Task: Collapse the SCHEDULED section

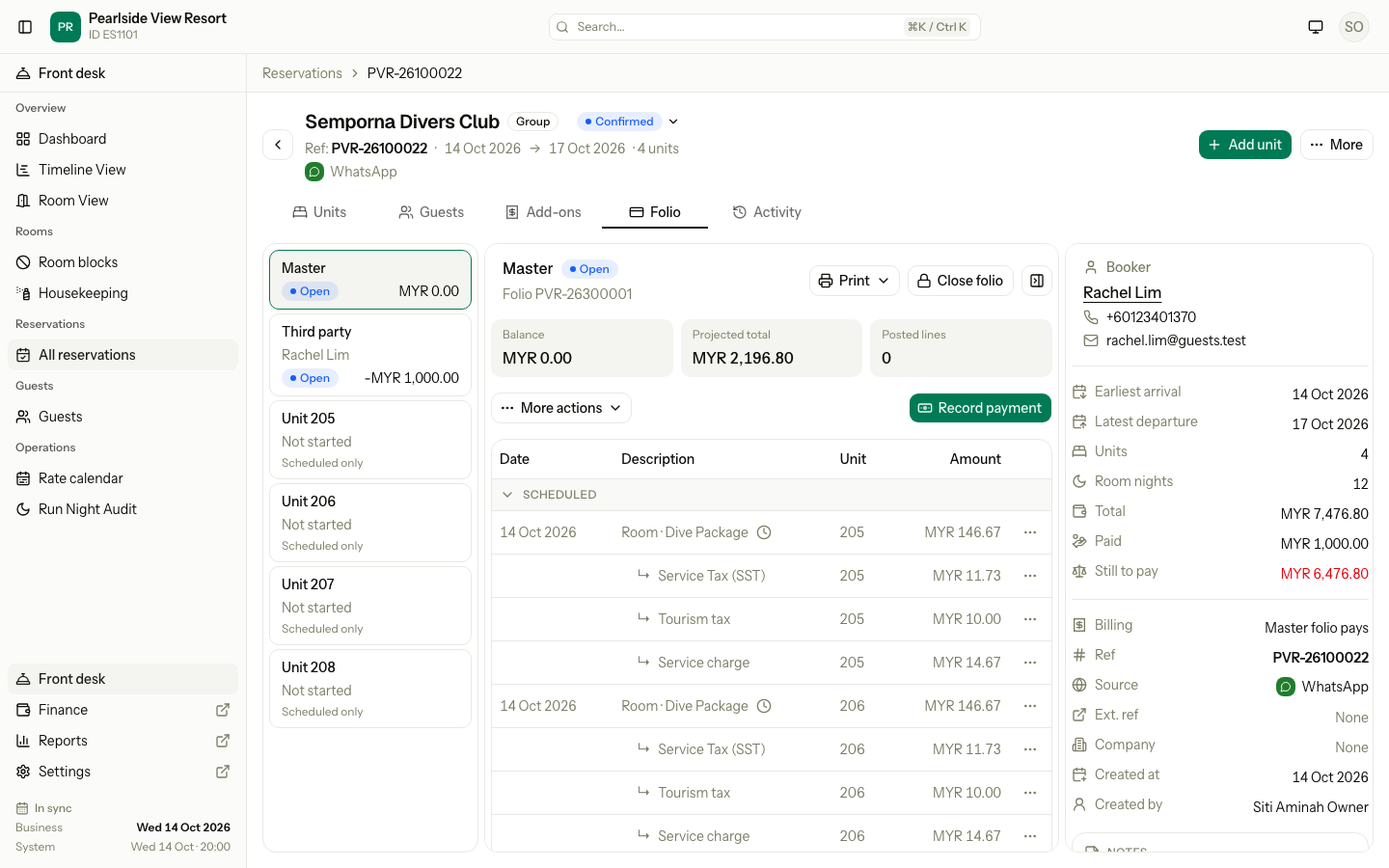Action: (x=507, y=495)
